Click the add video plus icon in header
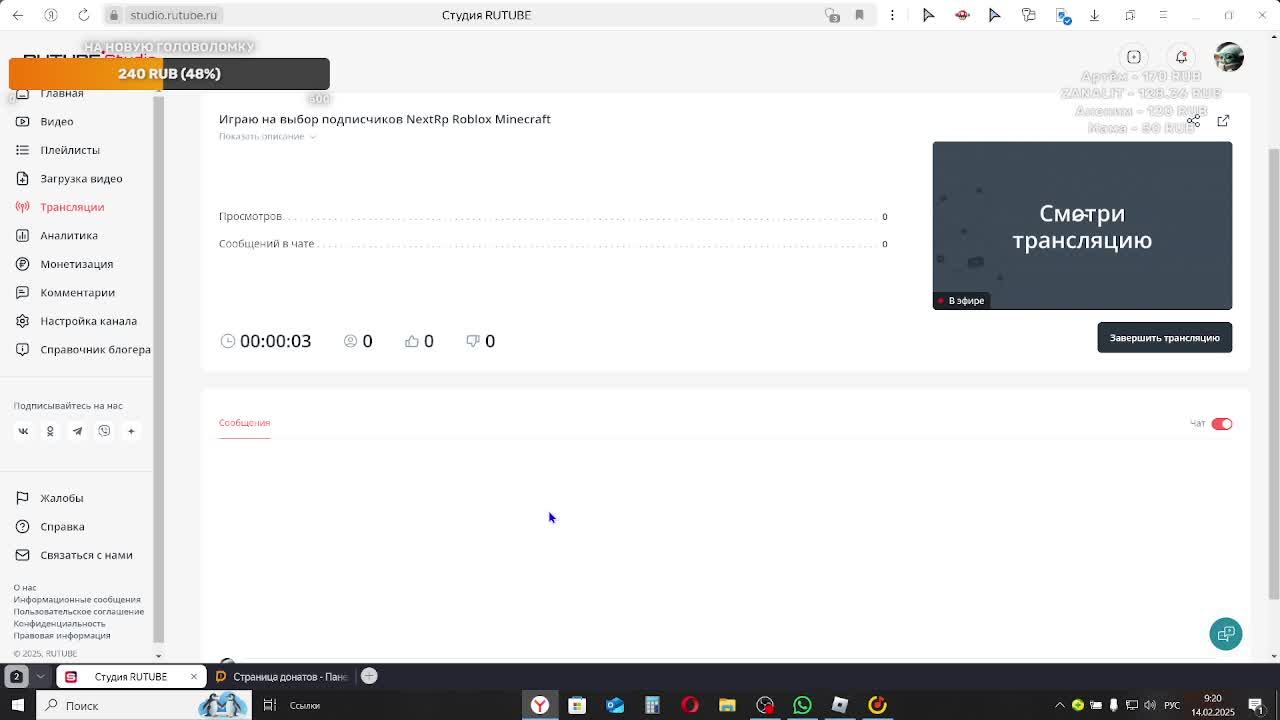The width and height of the screenshot is (1280, 720). click(x=1134, y=57)
